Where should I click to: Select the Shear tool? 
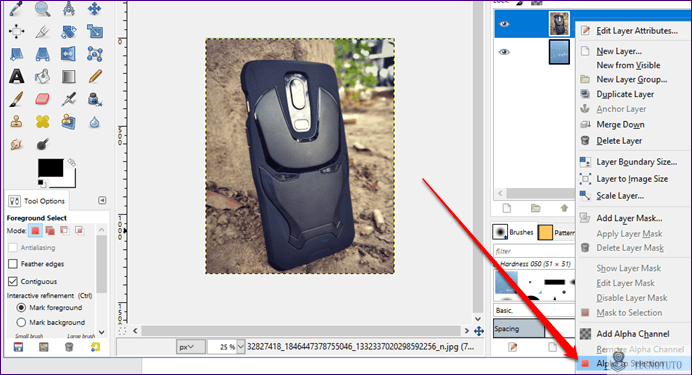pos(16,54)
